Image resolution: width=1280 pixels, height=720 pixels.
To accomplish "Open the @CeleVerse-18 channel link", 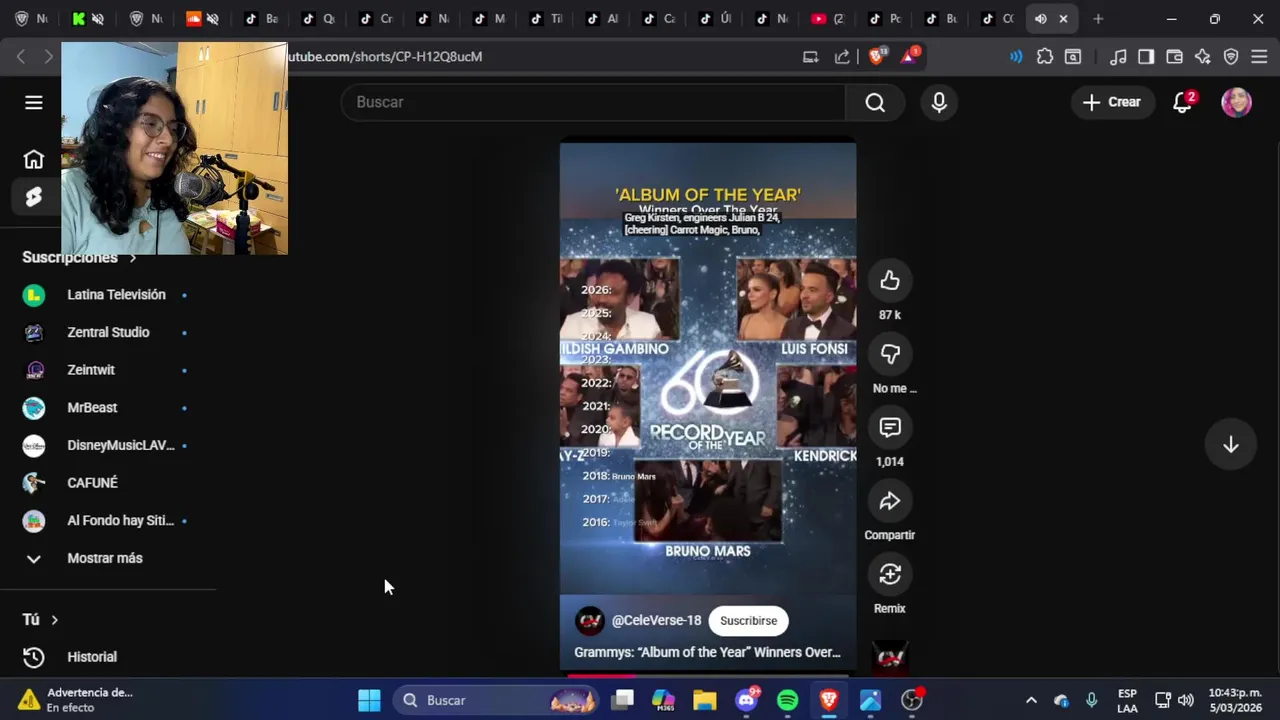I will click(656, 620).
